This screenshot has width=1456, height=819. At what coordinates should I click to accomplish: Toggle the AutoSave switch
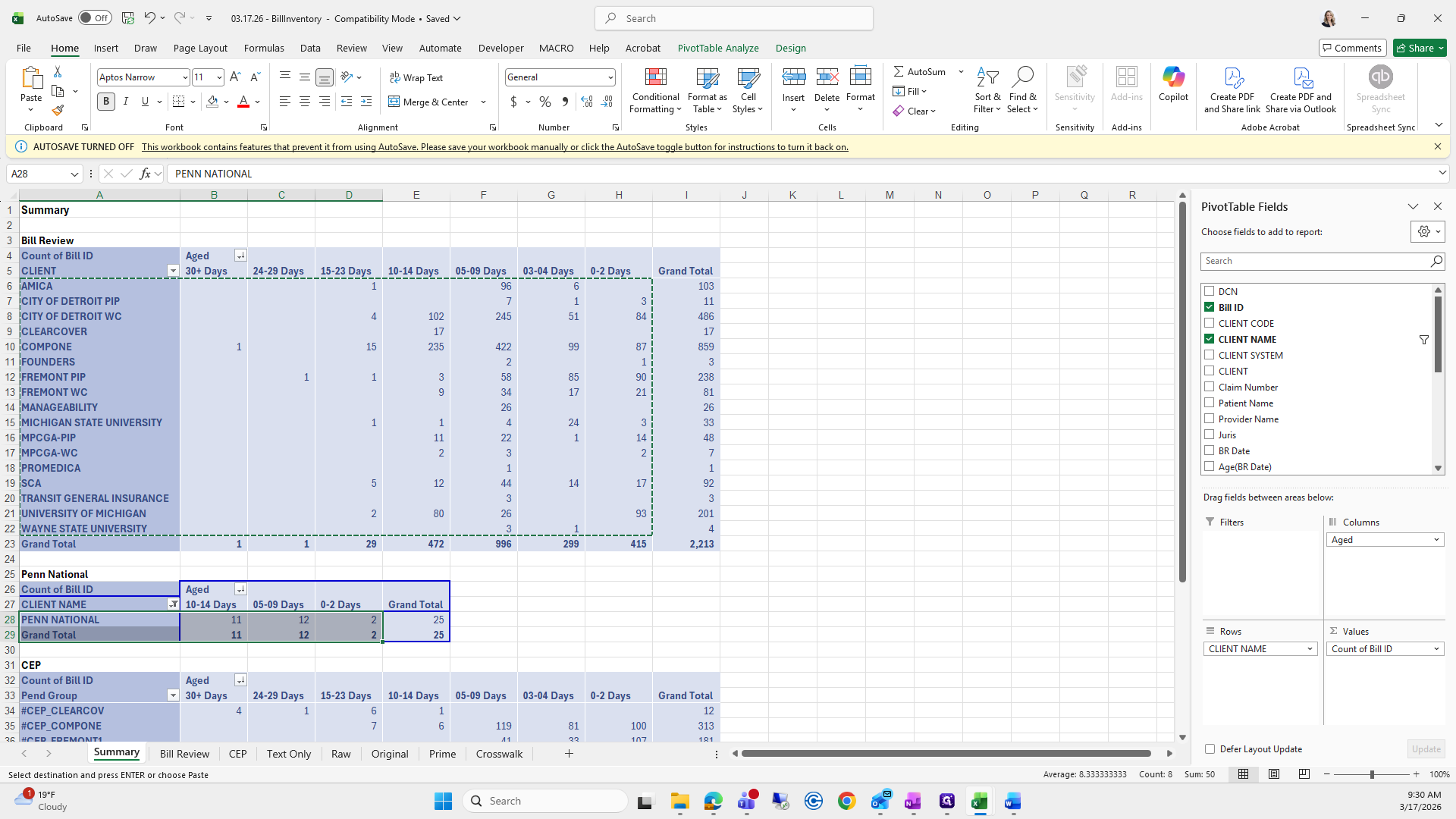pyautogui.click(x=95, y=18)
